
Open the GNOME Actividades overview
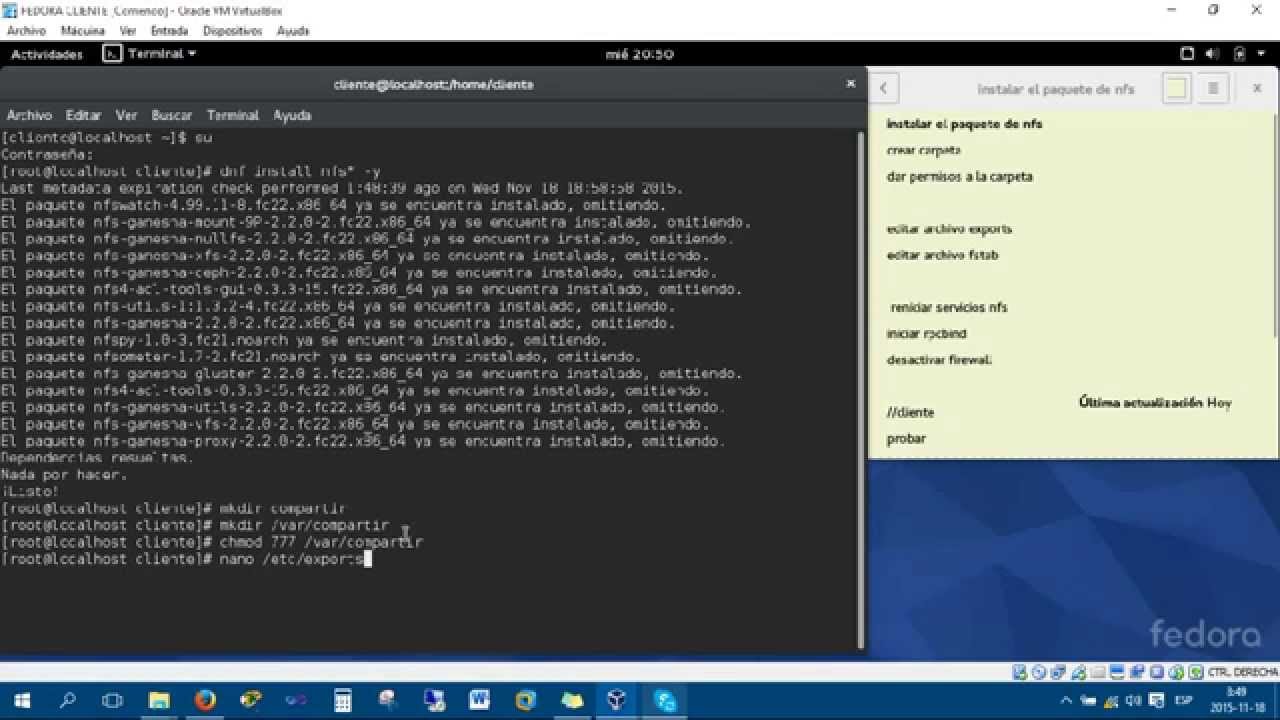(x=47, y=54)
